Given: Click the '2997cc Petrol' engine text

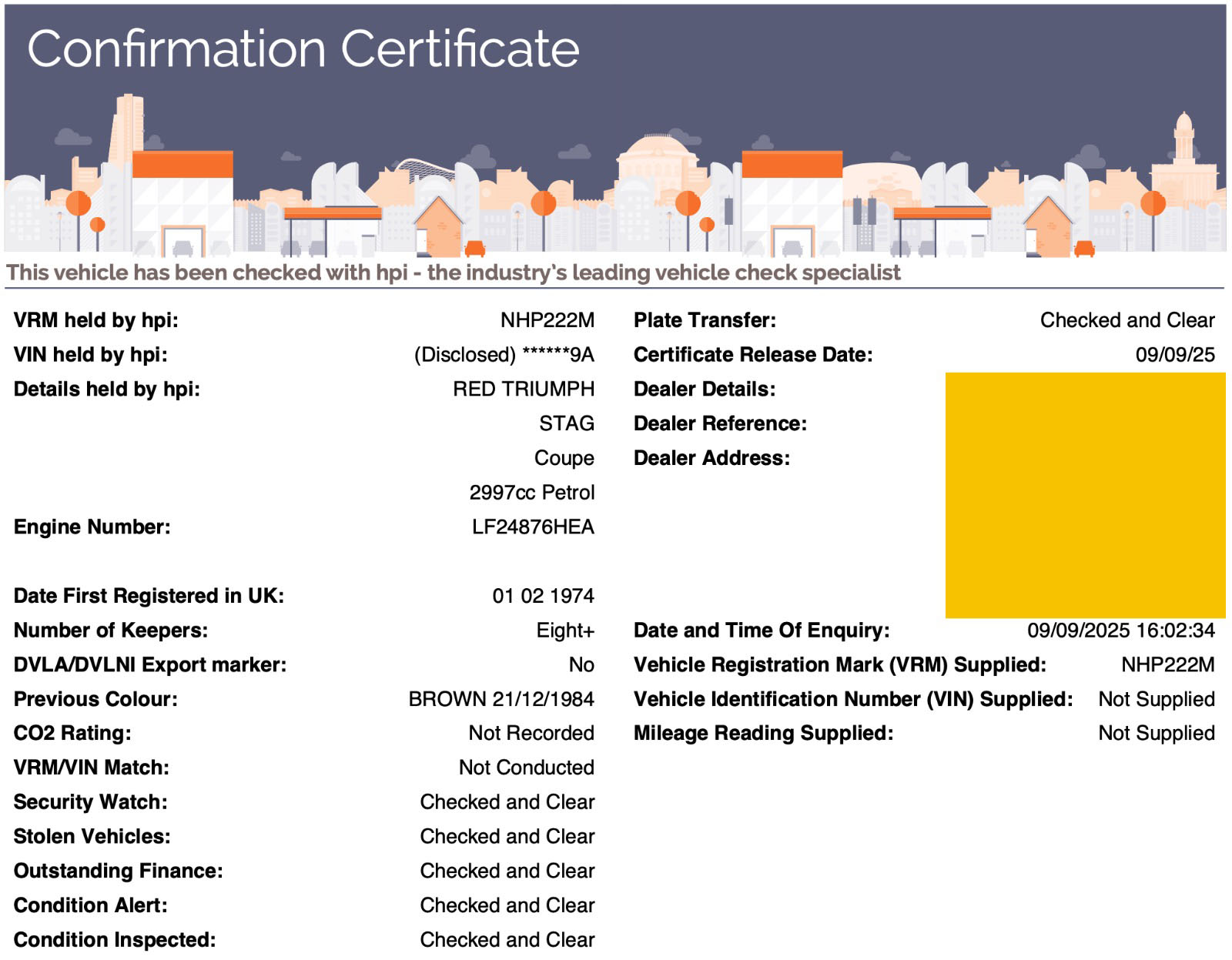Looking at the screenshot, I should (532, 493).
